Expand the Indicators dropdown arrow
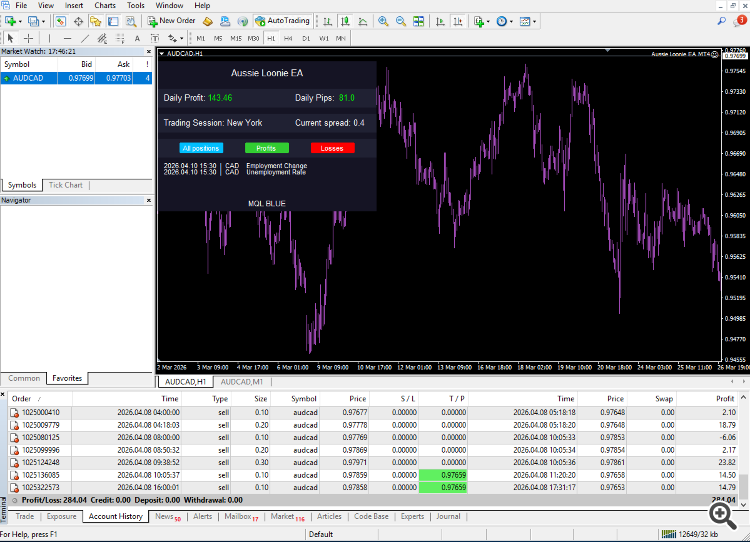Screen dimensions: 750x542 488,22
